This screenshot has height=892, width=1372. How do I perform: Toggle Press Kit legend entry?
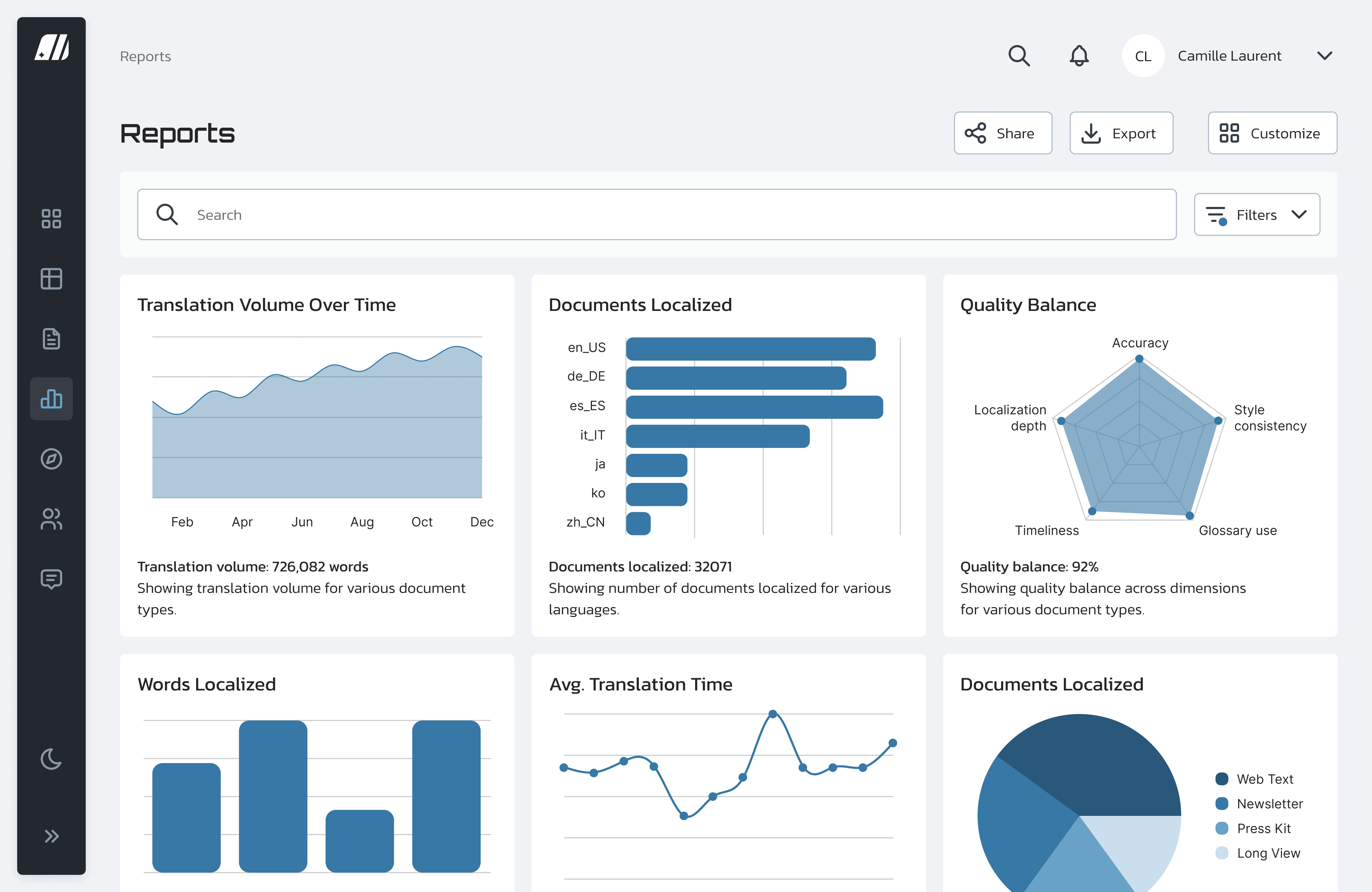(x=1253, y=828)
